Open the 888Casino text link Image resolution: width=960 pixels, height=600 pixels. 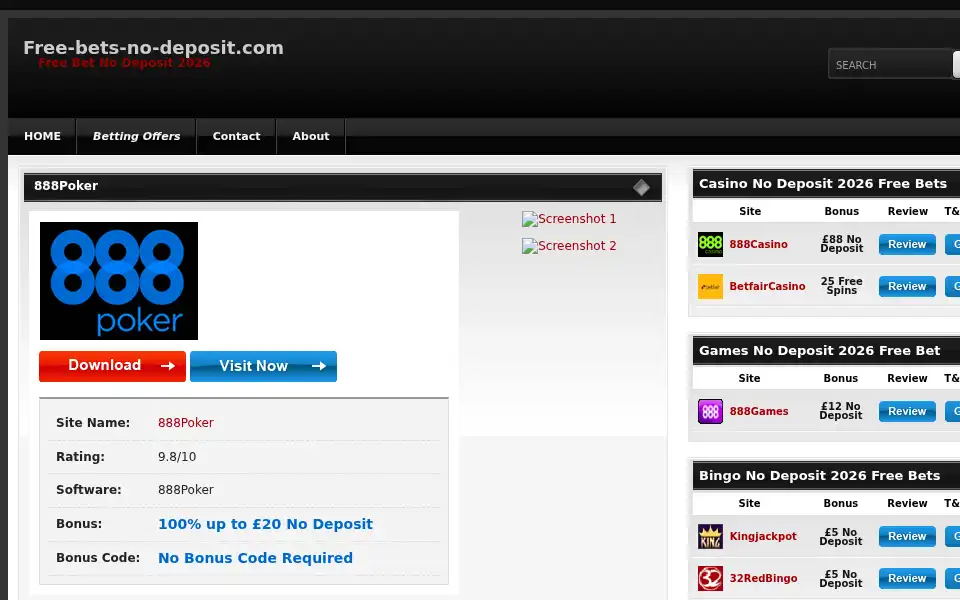pyautogui.click(x=758, y=244)
